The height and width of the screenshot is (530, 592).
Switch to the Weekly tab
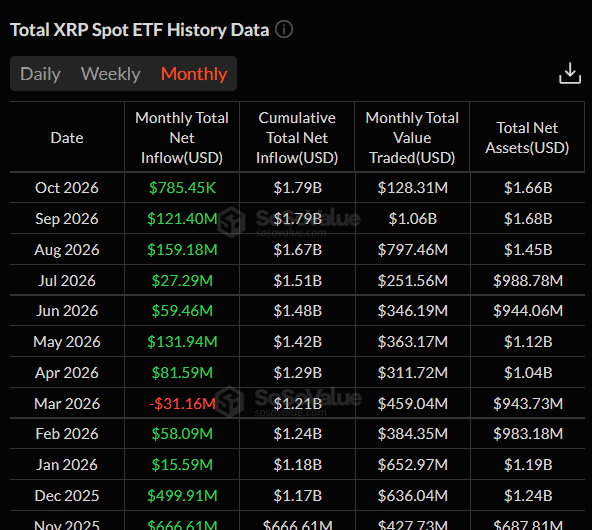(x=111, y=74)
